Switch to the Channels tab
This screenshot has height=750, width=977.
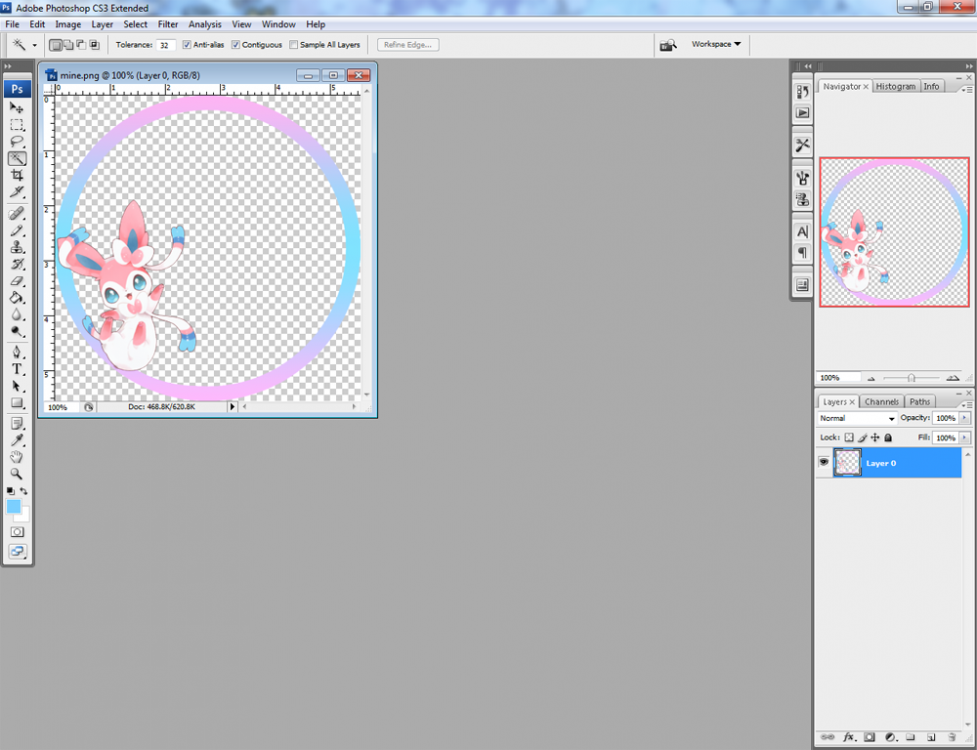click(881, 402)
